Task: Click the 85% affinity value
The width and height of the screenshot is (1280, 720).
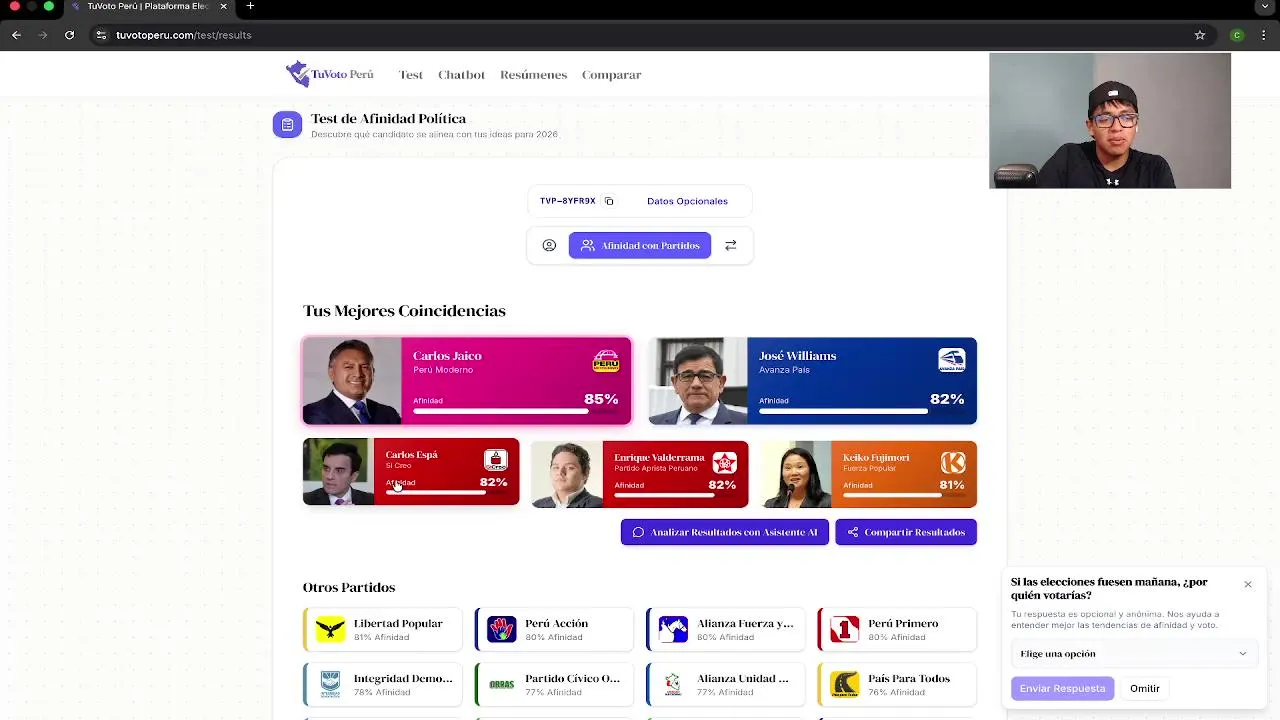Action: 601,399
